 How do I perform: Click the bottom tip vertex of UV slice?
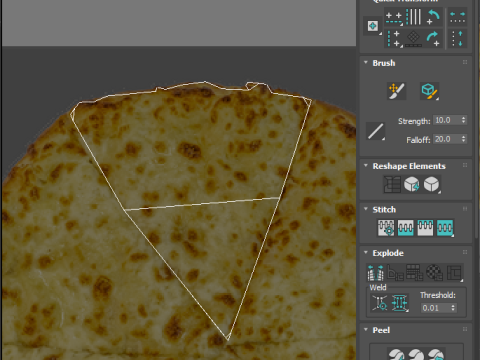click(228, 340)
